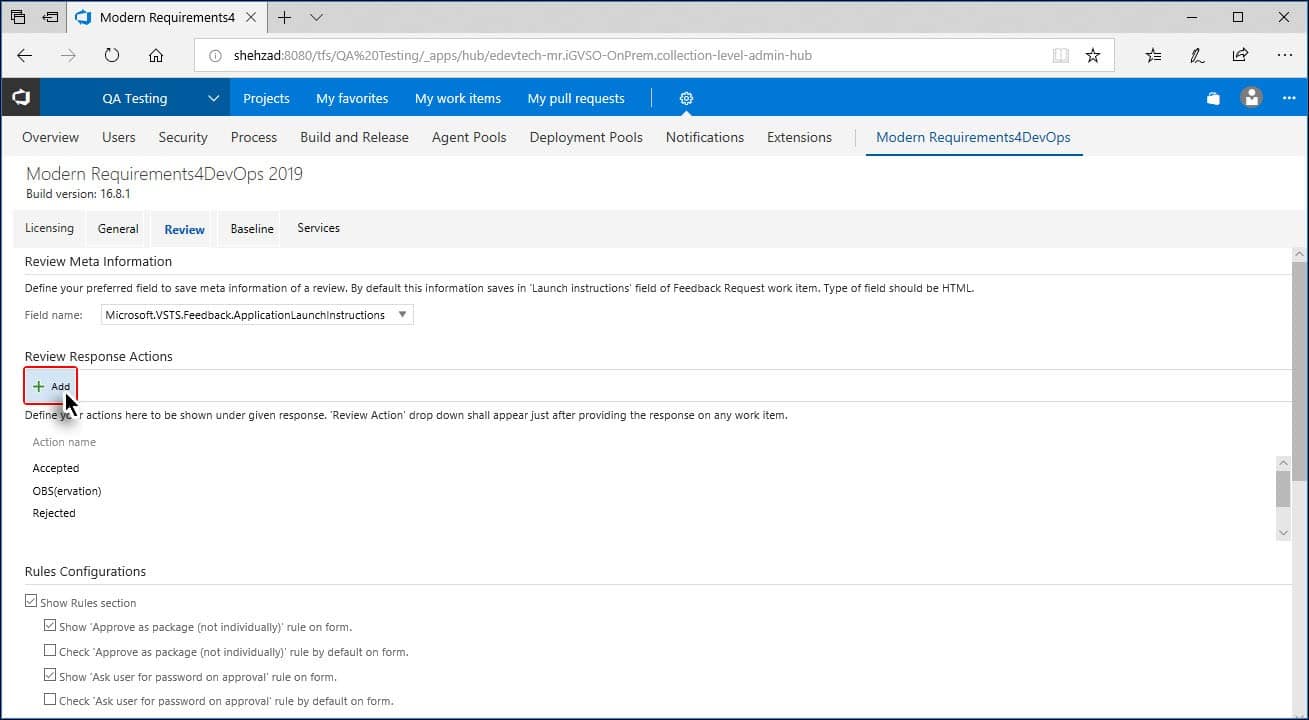Switch to the General tab
This screenshot has width=1309, height=720.
pyautogui.click(x=118, y=229)
